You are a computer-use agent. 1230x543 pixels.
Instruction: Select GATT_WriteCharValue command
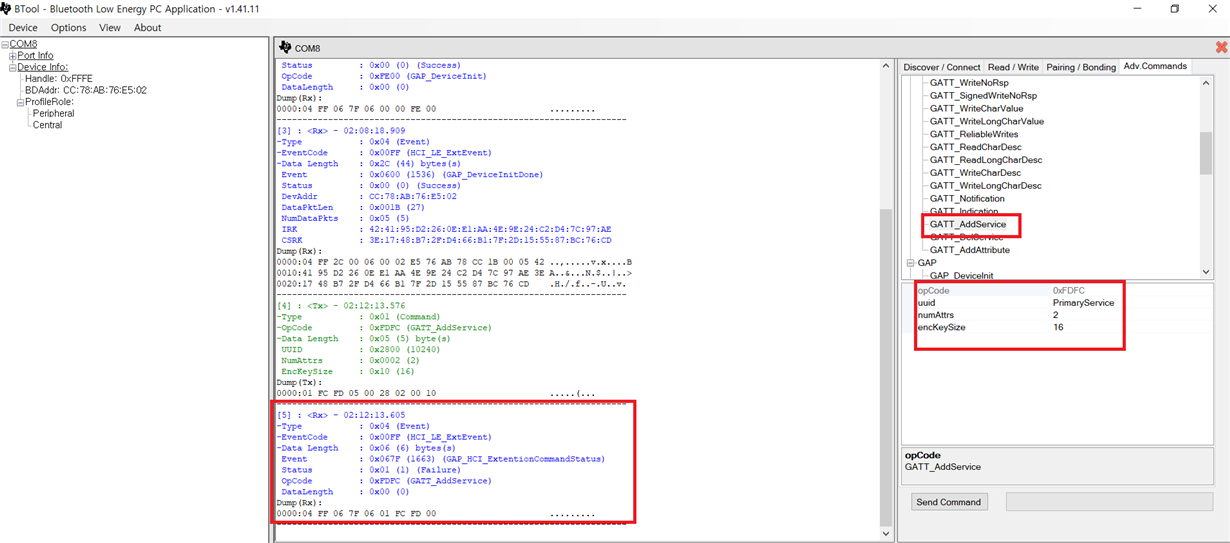tap(976, 109)
